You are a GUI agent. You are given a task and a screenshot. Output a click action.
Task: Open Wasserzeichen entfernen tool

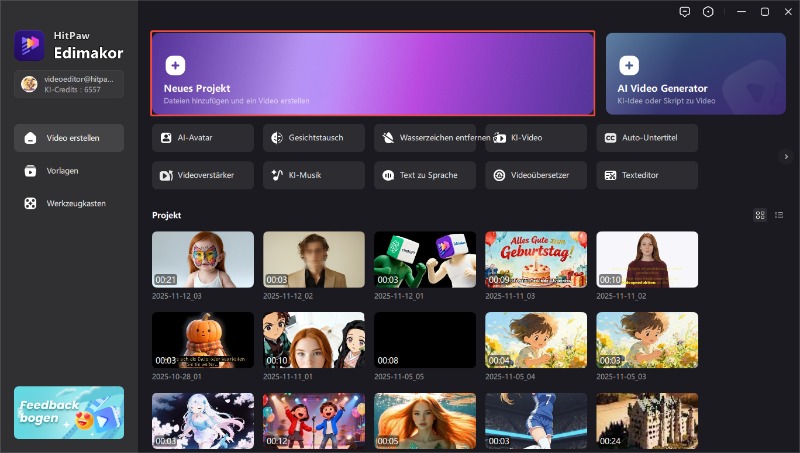pos(425,138)
